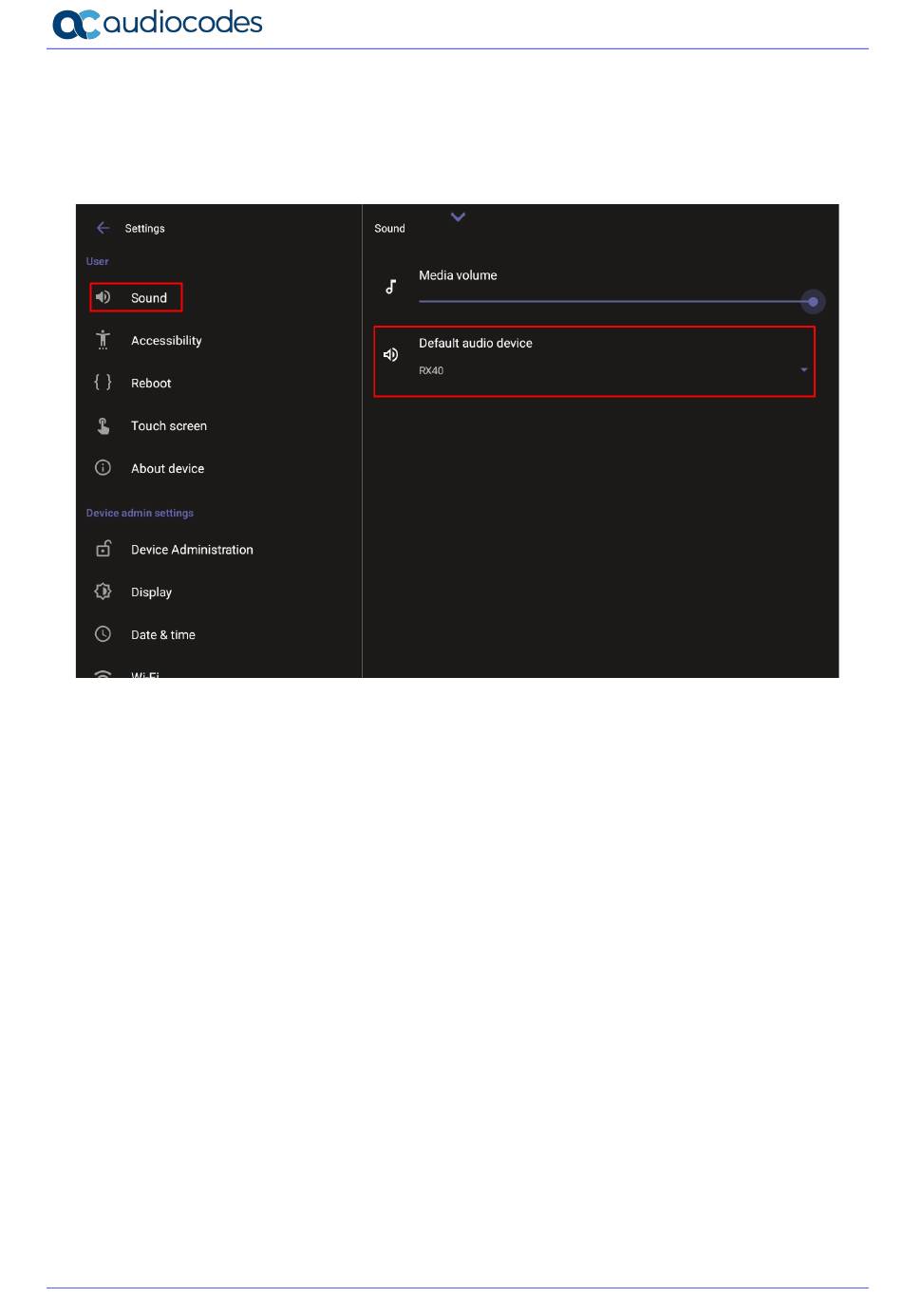Click the Accessibility person icon
This screenshot has height=1316, width=902.
pos(103,340)
